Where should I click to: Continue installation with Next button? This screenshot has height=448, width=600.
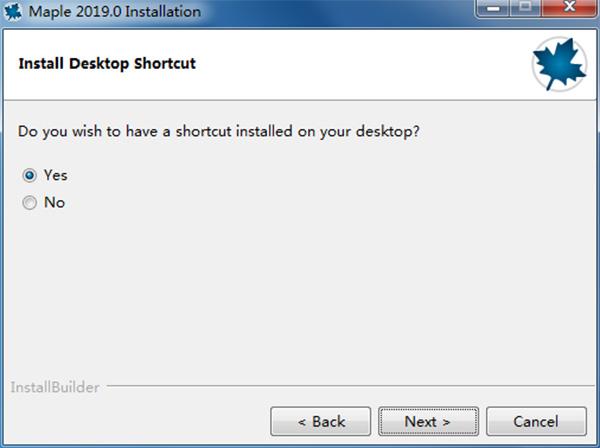pyautogui.click(x=429, y=422)
